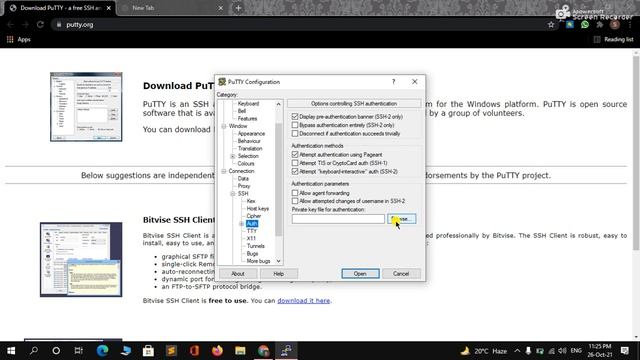640x360 pixels.
Task: Select Behaviour in the category tree
Action: pos(249,141)
